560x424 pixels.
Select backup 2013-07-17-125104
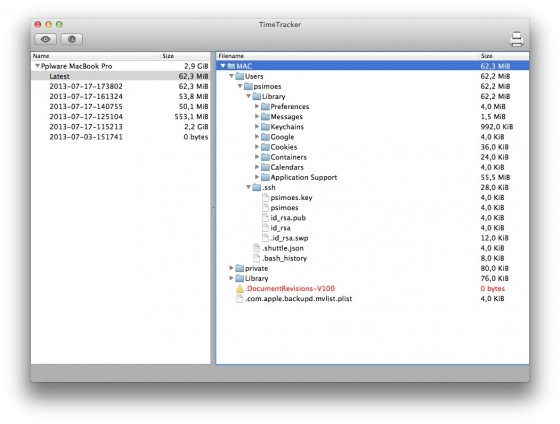pos(121,116)
